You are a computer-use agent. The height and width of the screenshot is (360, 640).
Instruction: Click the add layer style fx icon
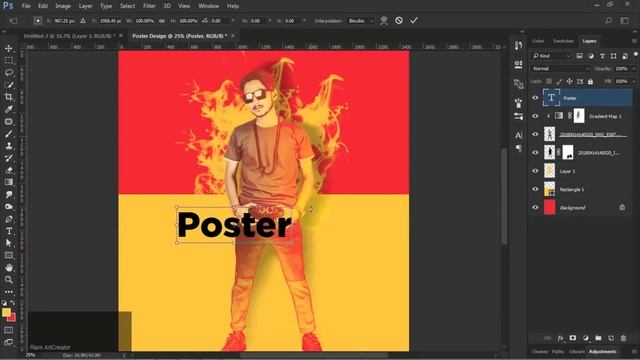[560, 338]
